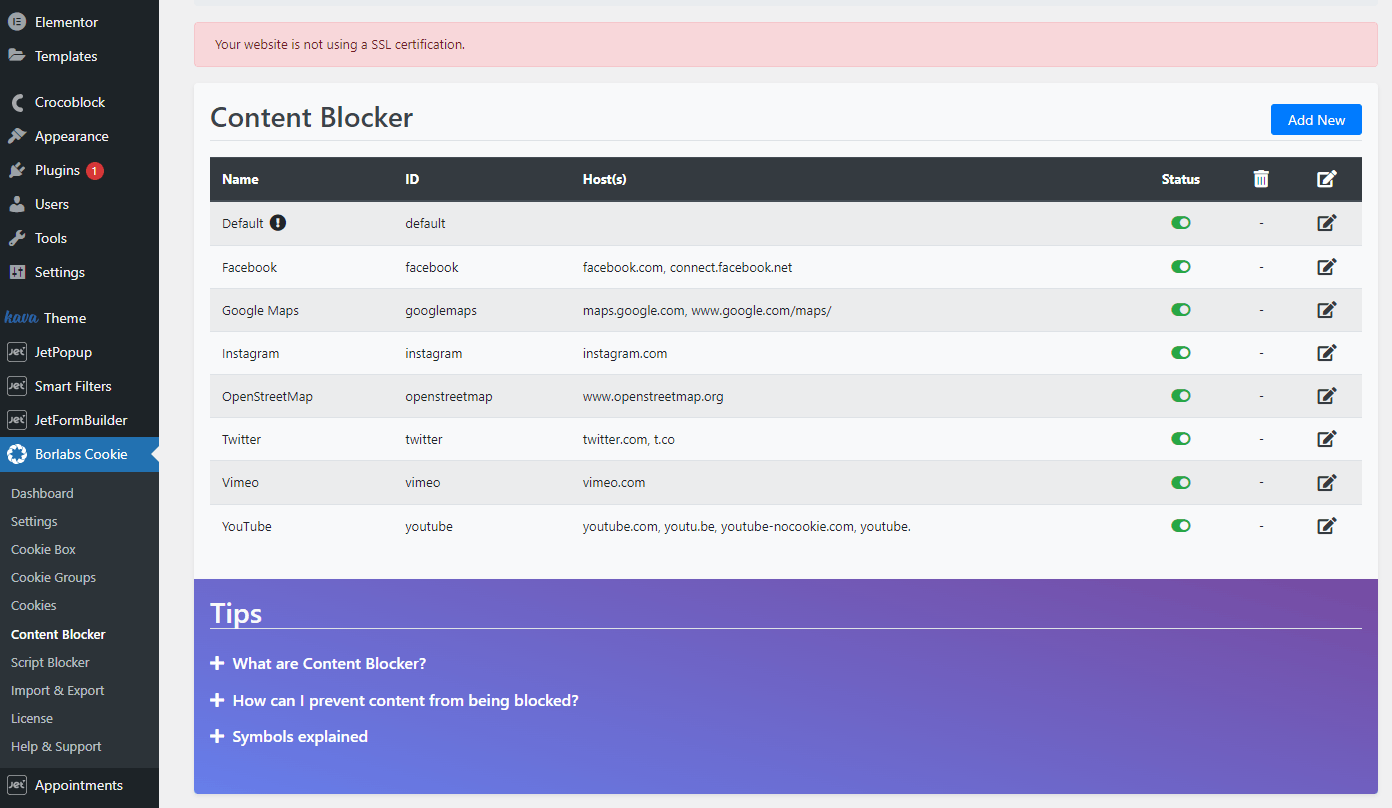The height and width of the screenshot is (808, 1392).
Task: Click the 'vimeo.com' host cell
Action: pos(614,482)
